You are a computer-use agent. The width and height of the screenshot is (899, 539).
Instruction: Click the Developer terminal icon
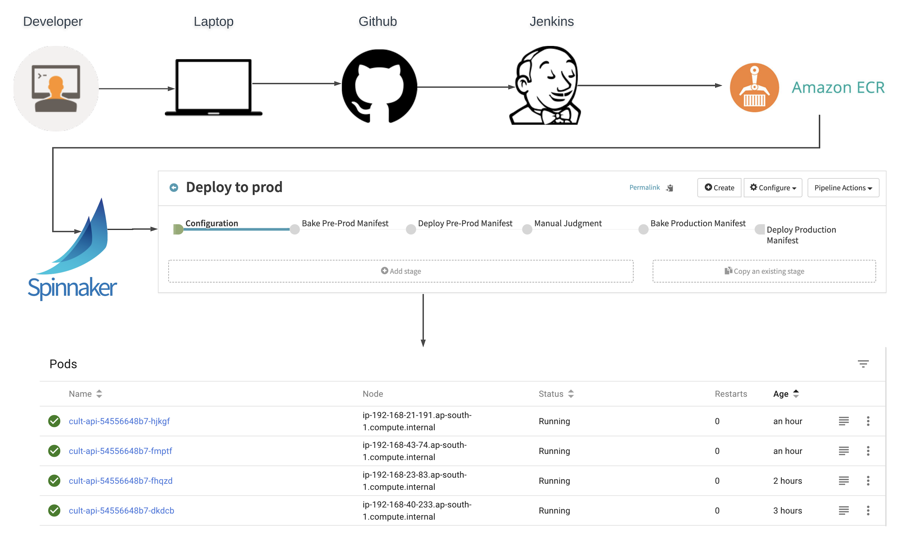pos(56,89)
